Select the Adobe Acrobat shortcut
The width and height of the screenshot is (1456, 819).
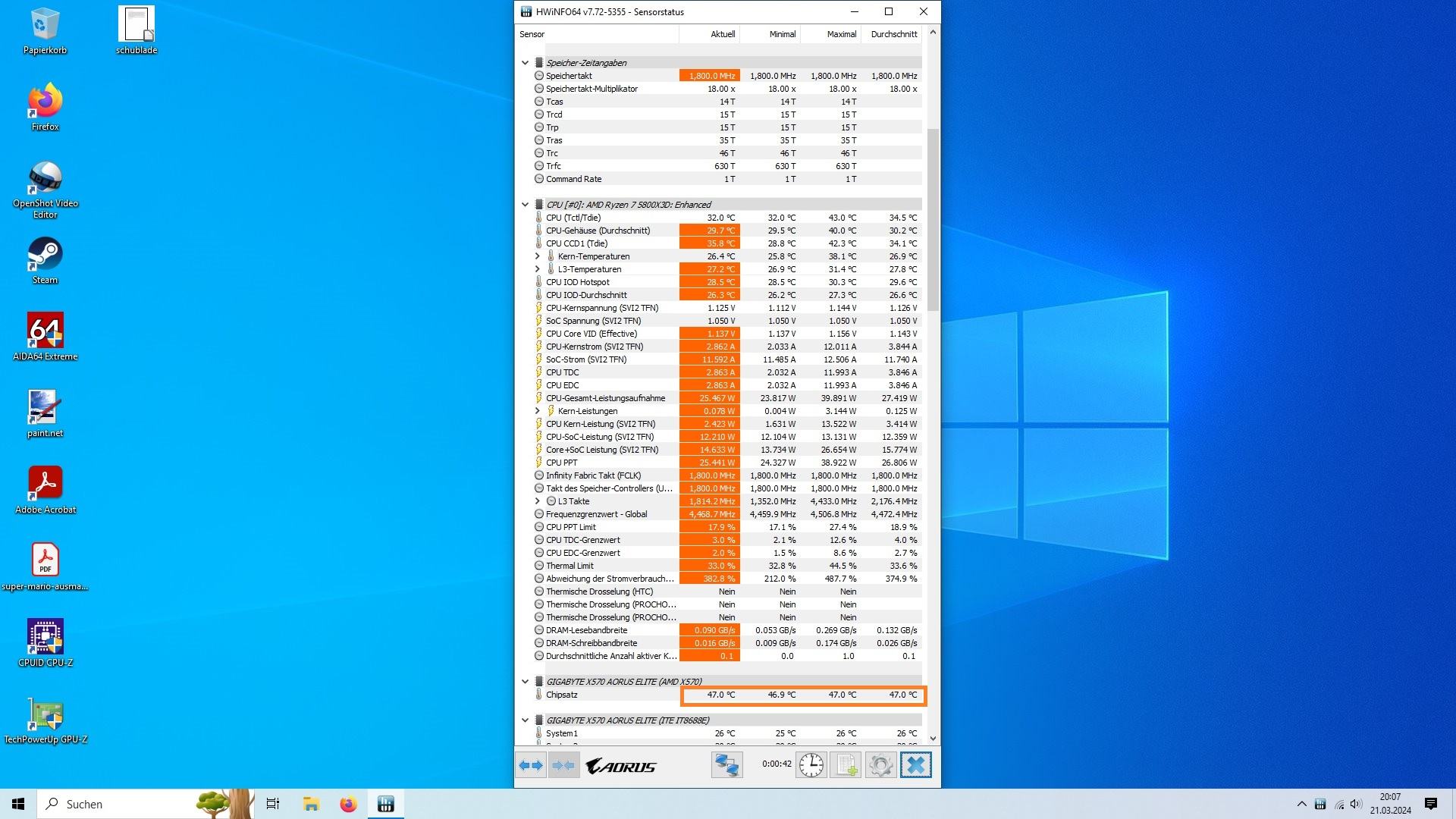45,490
